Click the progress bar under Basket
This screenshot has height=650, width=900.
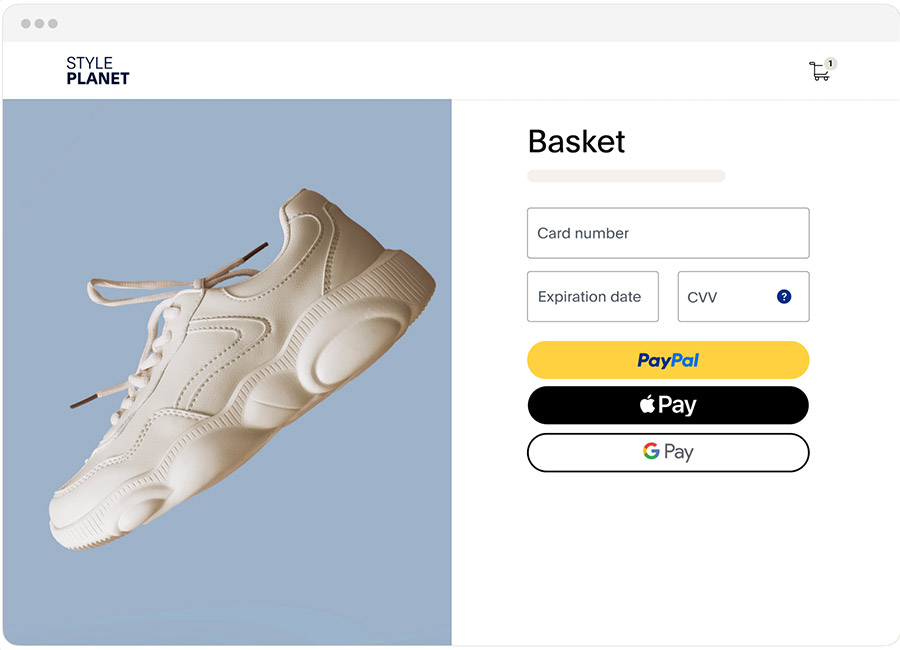(x=626, y=176)
